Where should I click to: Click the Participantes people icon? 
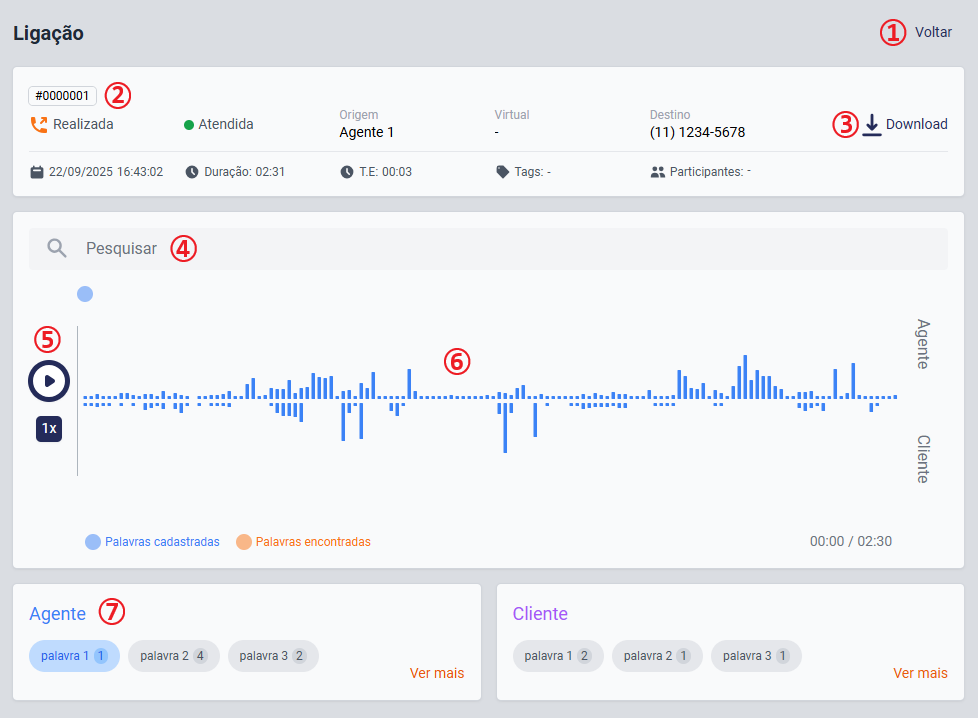point(657,172)
